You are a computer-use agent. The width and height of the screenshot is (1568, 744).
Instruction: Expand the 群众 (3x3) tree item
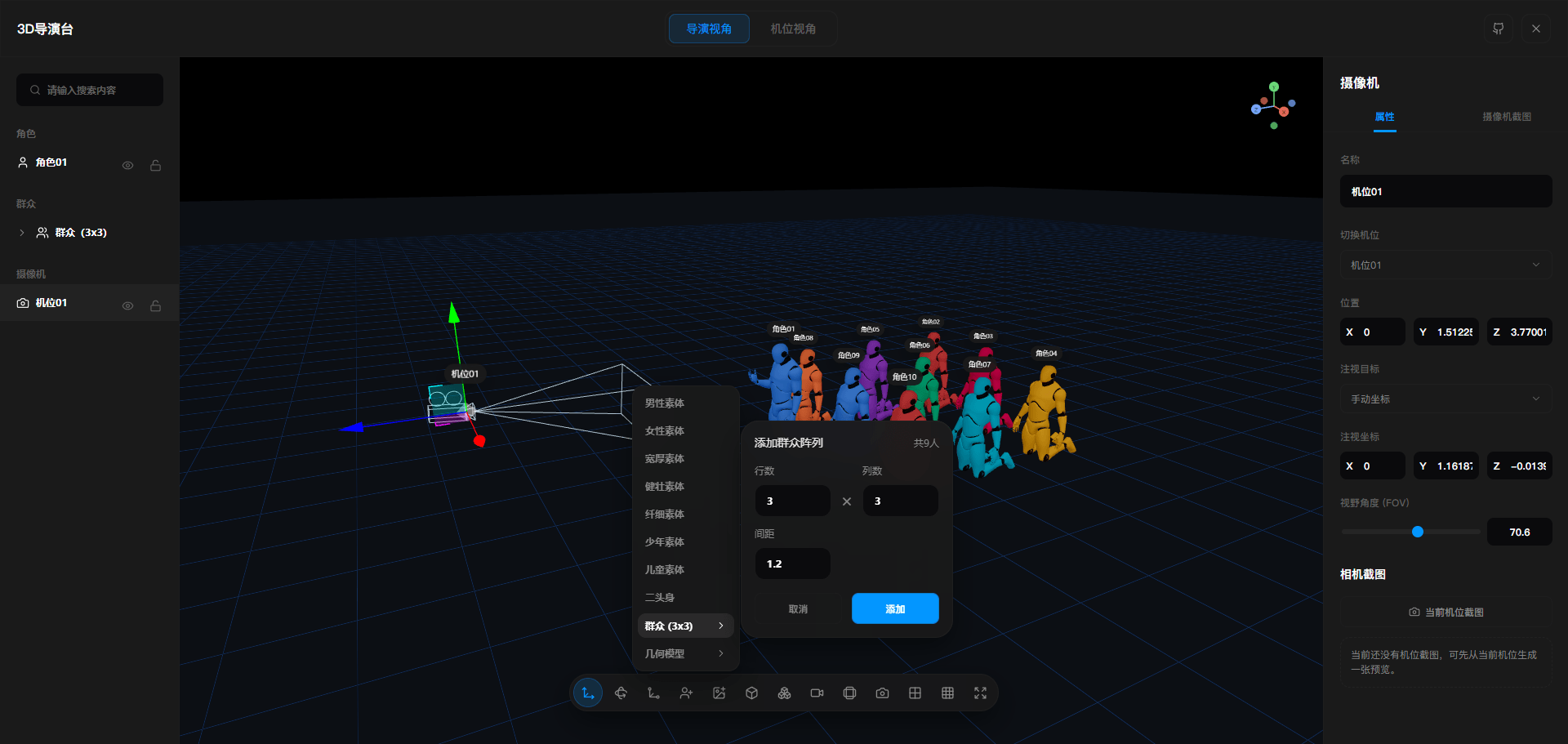(22, 233)
